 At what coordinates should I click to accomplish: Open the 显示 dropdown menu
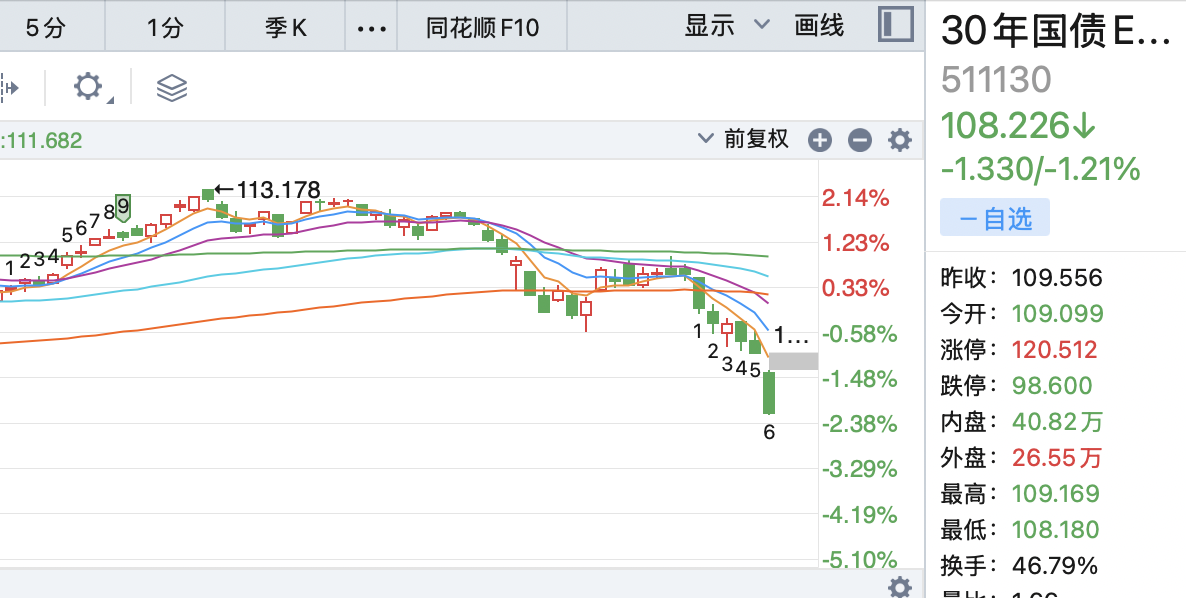(728, 26)
